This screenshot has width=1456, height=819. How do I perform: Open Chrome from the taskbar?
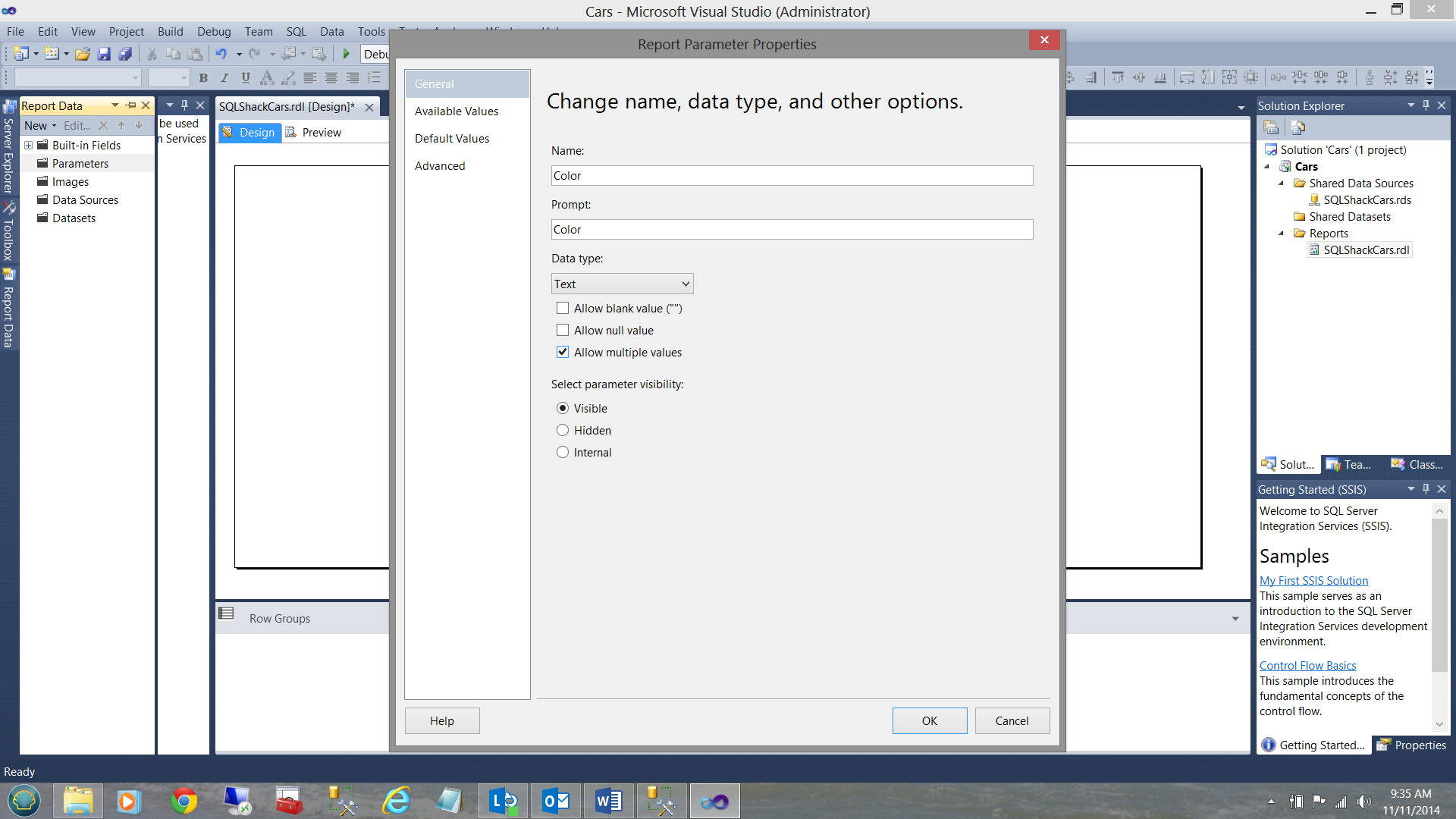[x=184, y=801]
